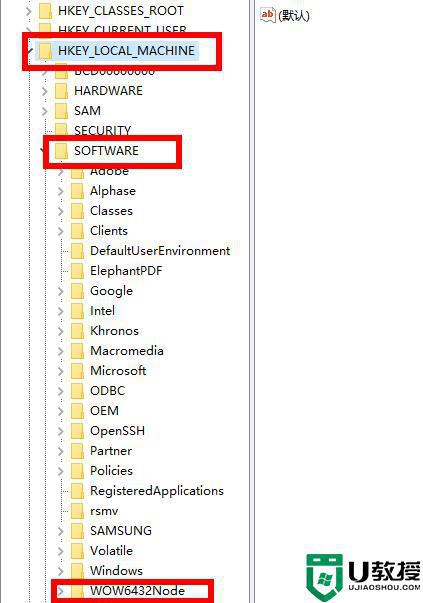Screen dimensions: 423x603
Task: Expand the Policies key arrow
Action: pyautogui.click(x=61, y=471)
